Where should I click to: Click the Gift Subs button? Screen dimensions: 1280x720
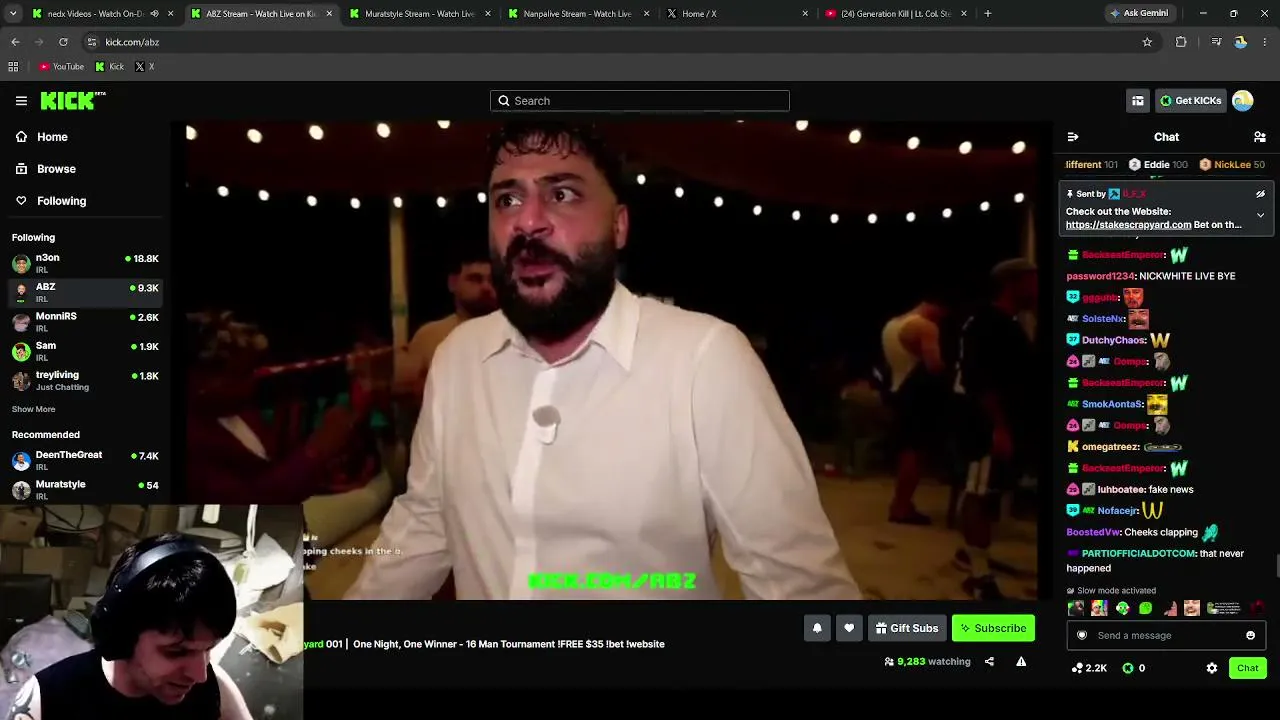tap(907, 628)
